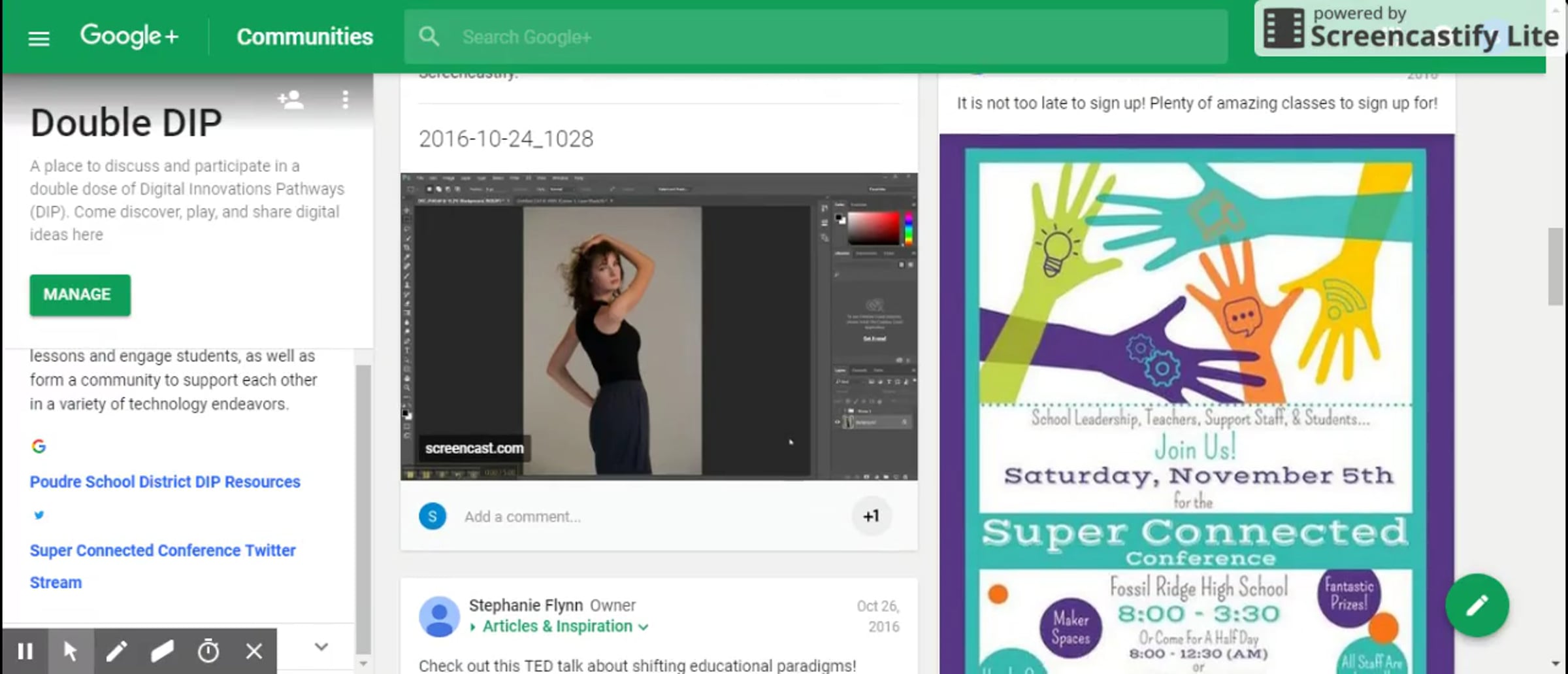Click the Twitter bird icon in sidebar
The width and height of the screenshot is (1568, 674).
pyautogui.click(x=39, y=515)
